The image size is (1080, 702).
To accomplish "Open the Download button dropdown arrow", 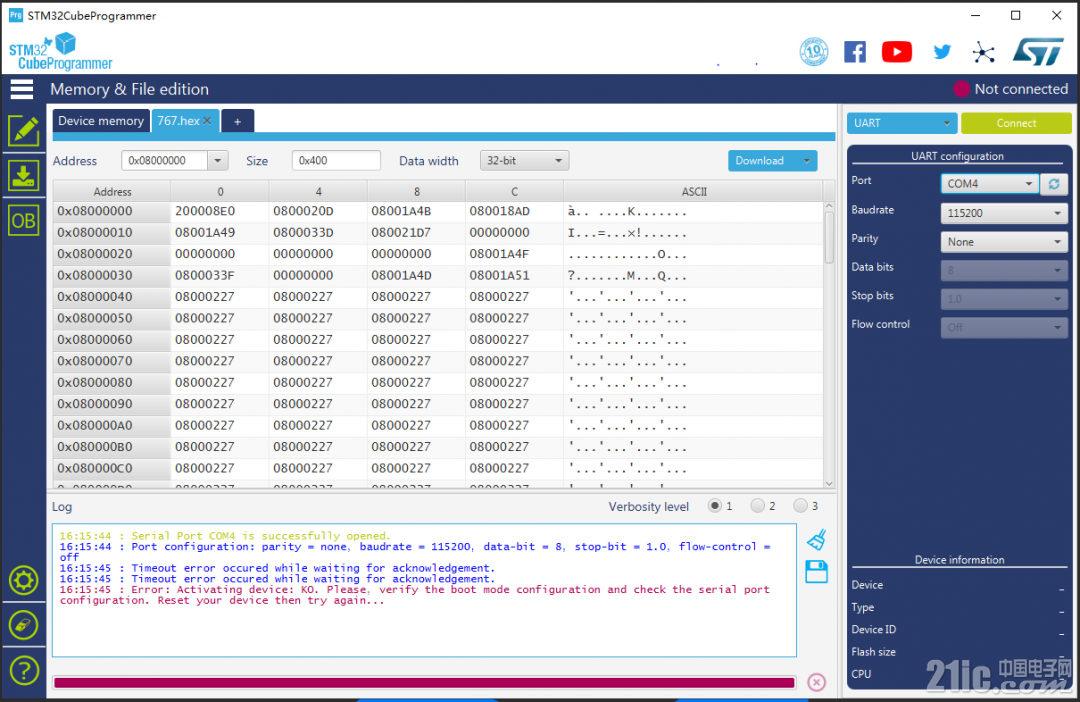I will pyautogui.click(x=807, y=161).
